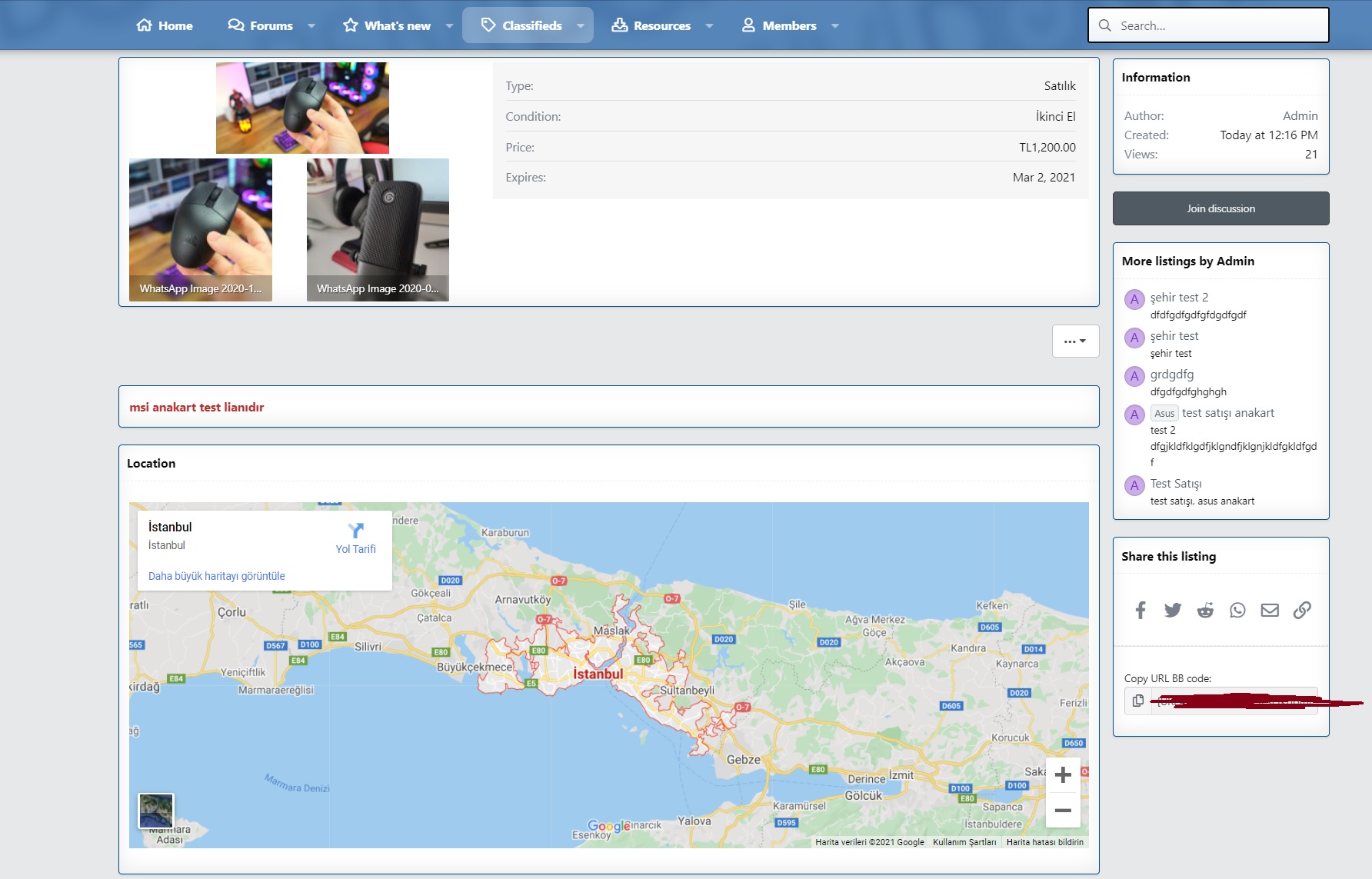
Task: Open WhatsApp Image 2020-1 thumbnail
Action: (x=201, y=230)
